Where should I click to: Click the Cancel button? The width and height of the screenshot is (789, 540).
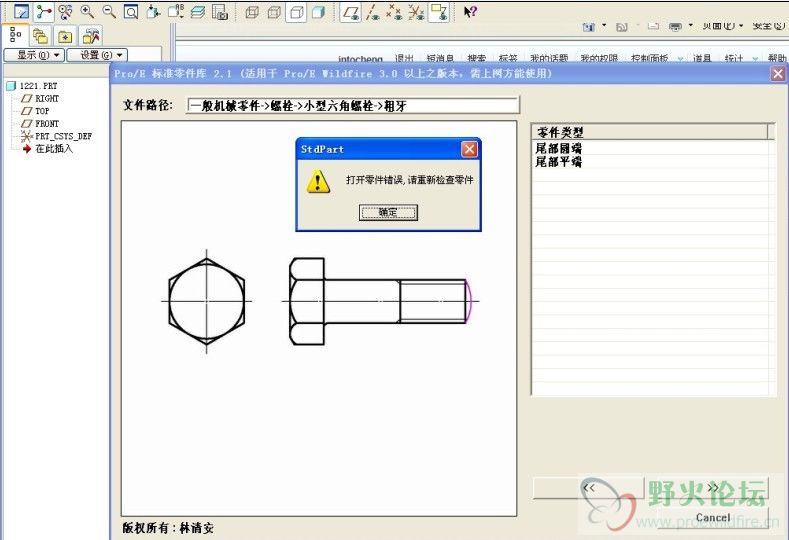point(713,517)
